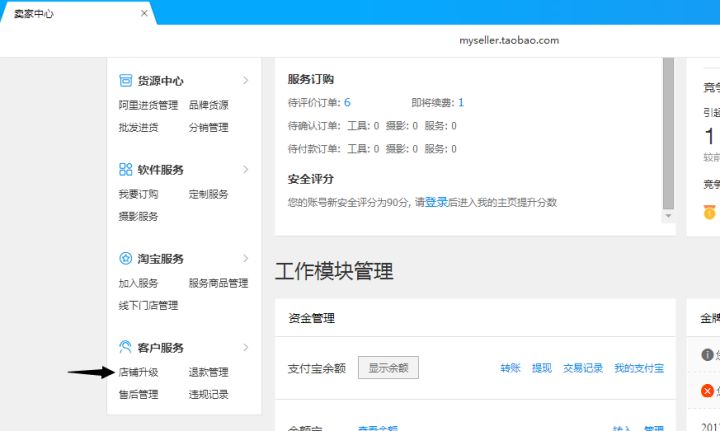The image size is (720, 431).
Task: Click the 服务订购 heading
Action: pos(311,79)
